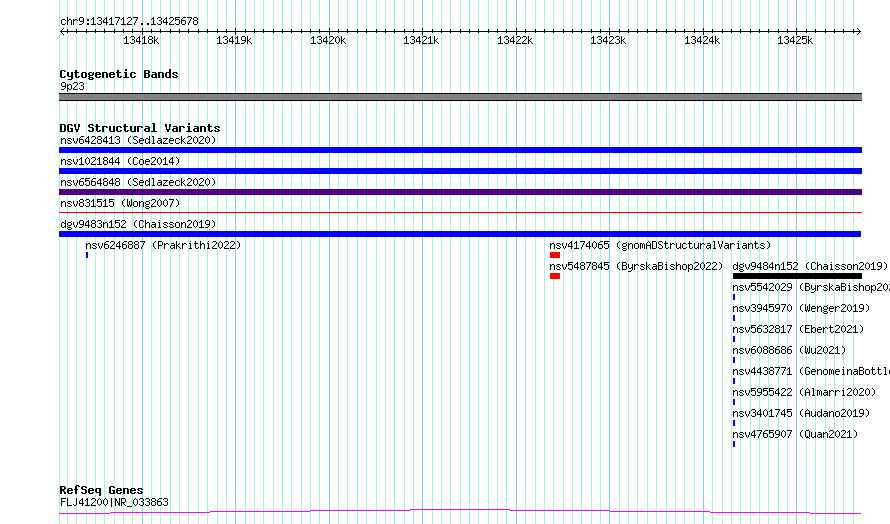The height and width of the screenshot is (524, 890).
Task: Open the nsv831515 (Wong2007) variant label
Action: (x=120, y=203)
